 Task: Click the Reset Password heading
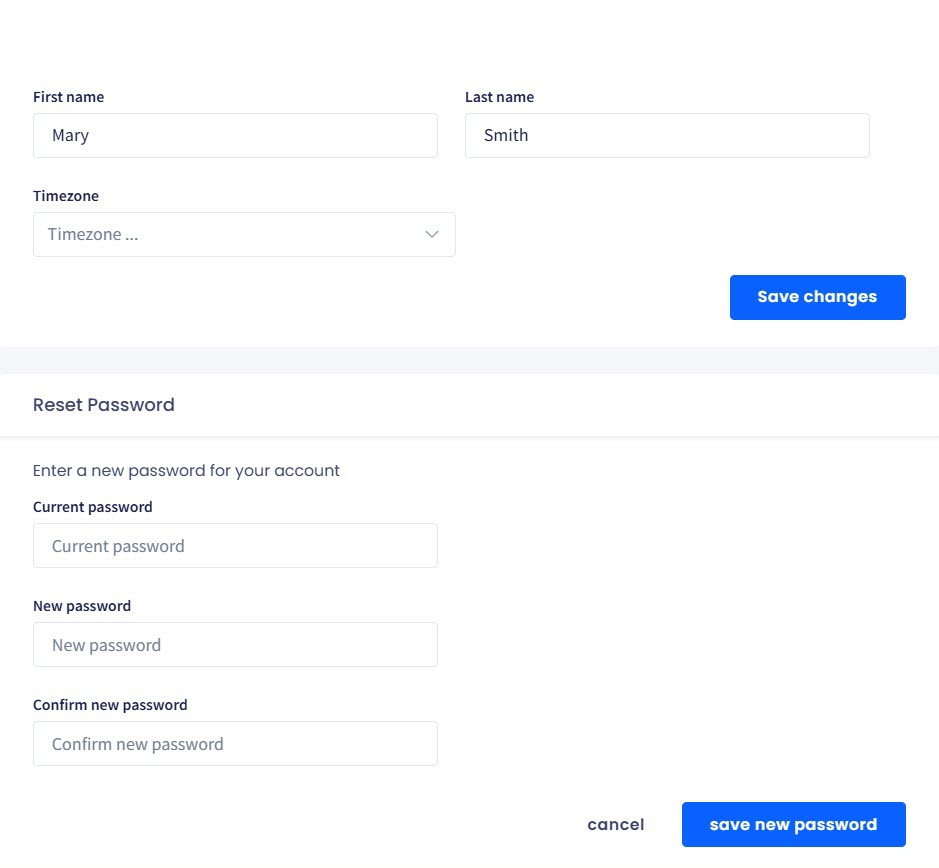tap(104, 405)
